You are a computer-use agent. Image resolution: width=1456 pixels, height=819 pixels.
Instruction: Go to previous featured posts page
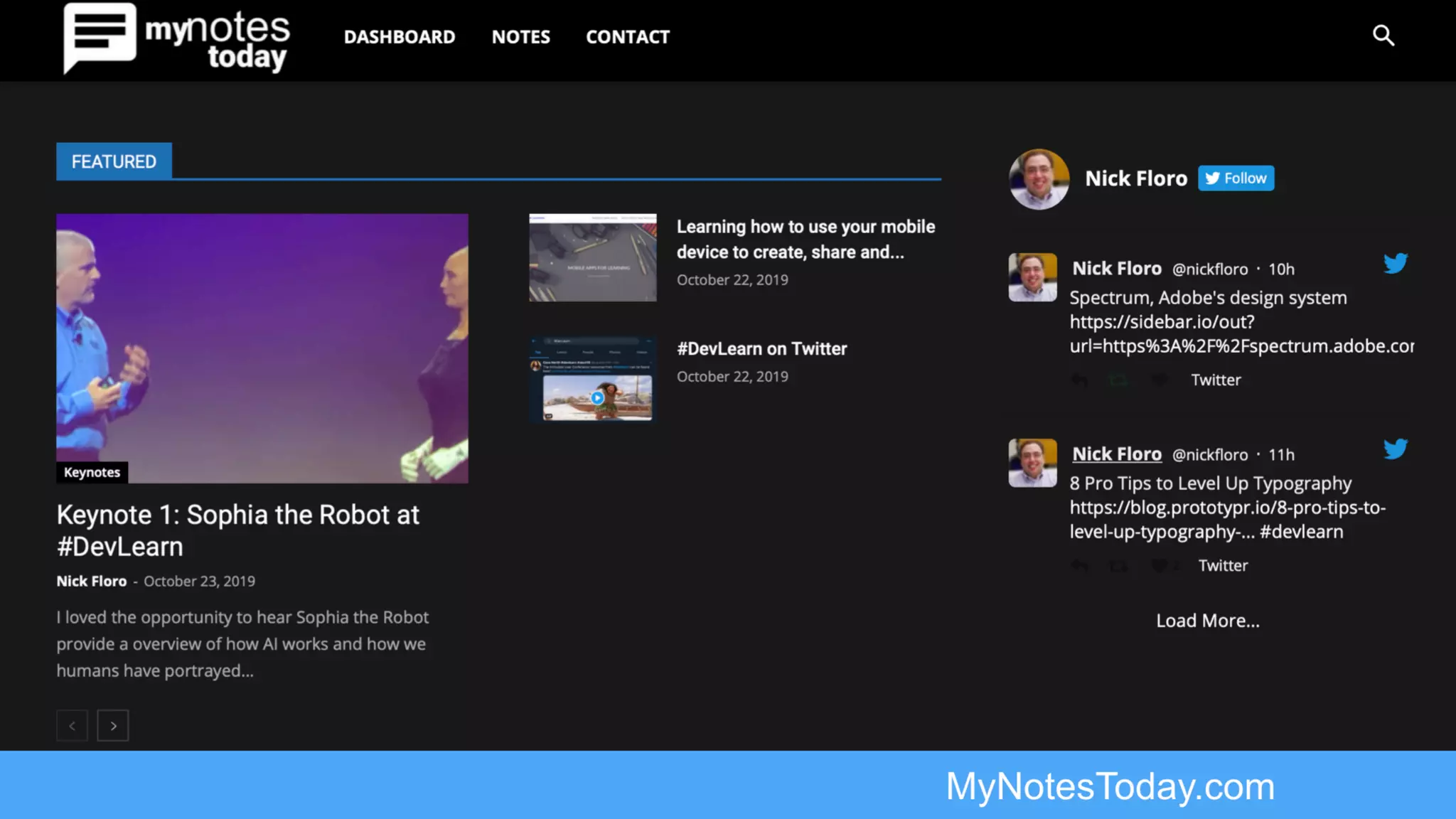[72, 726]
